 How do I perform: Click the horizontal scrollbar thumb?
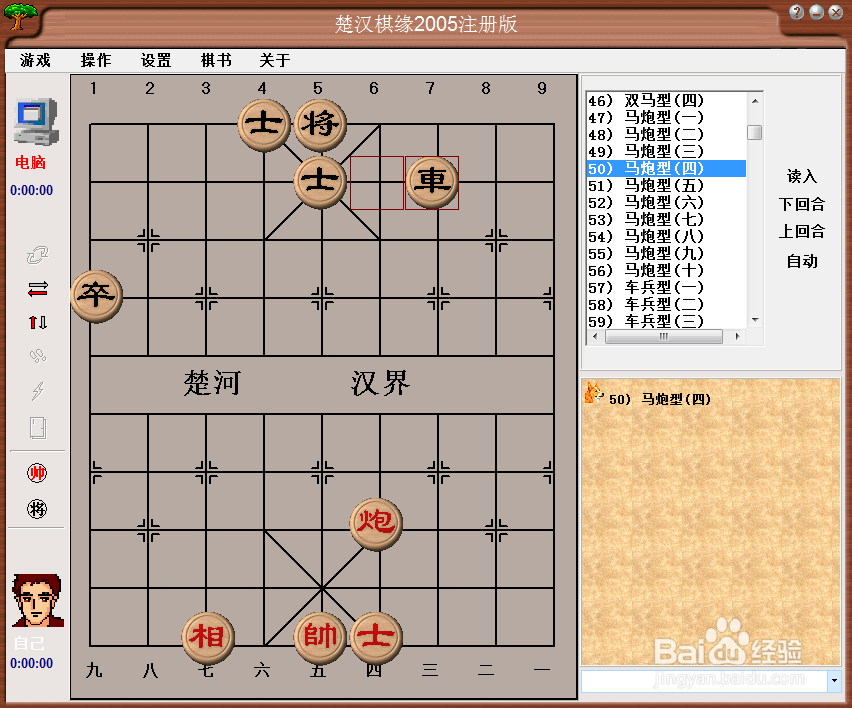pyautogui.click(x=663, y=336)
